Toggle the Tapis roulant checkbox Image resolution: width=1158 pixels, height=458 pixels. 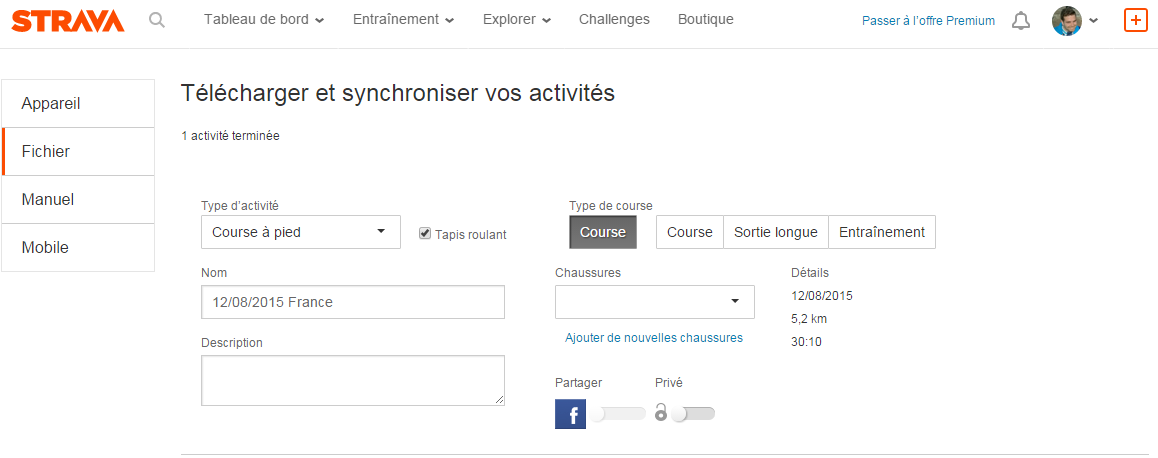click(x=425, y=233)
